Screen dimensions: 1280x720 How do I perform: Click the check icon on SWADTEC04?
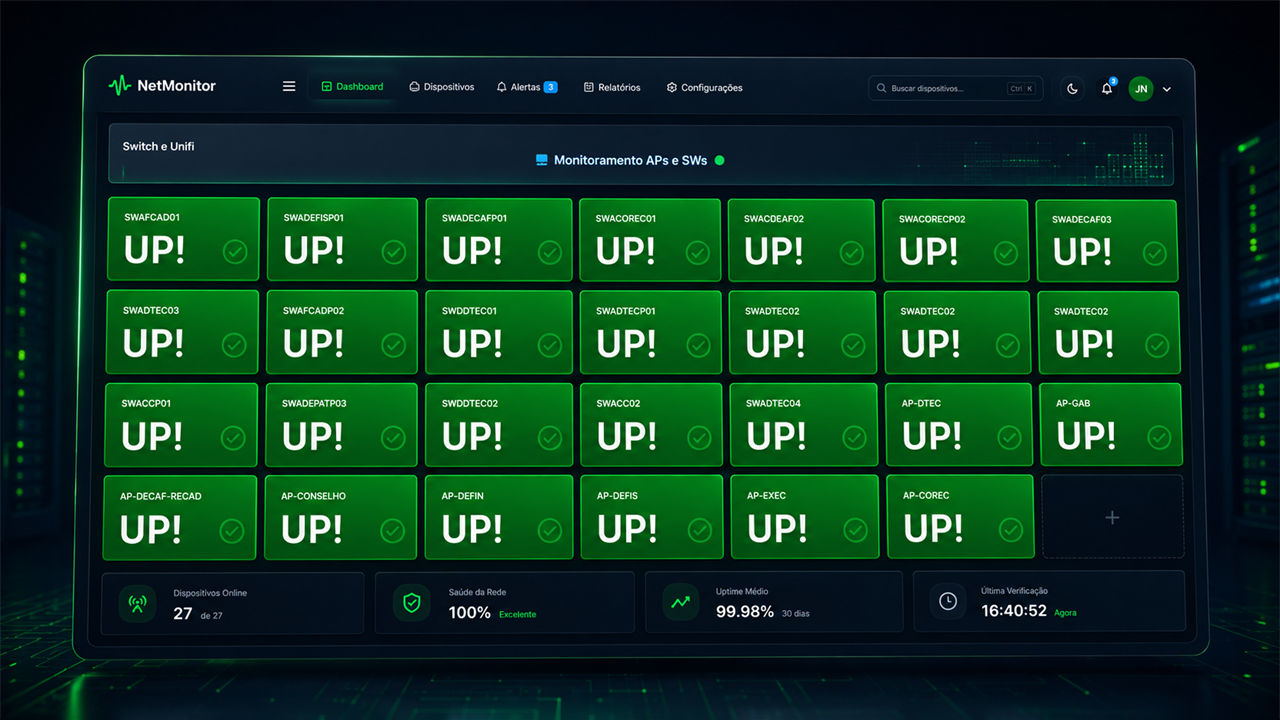[854, 438]
